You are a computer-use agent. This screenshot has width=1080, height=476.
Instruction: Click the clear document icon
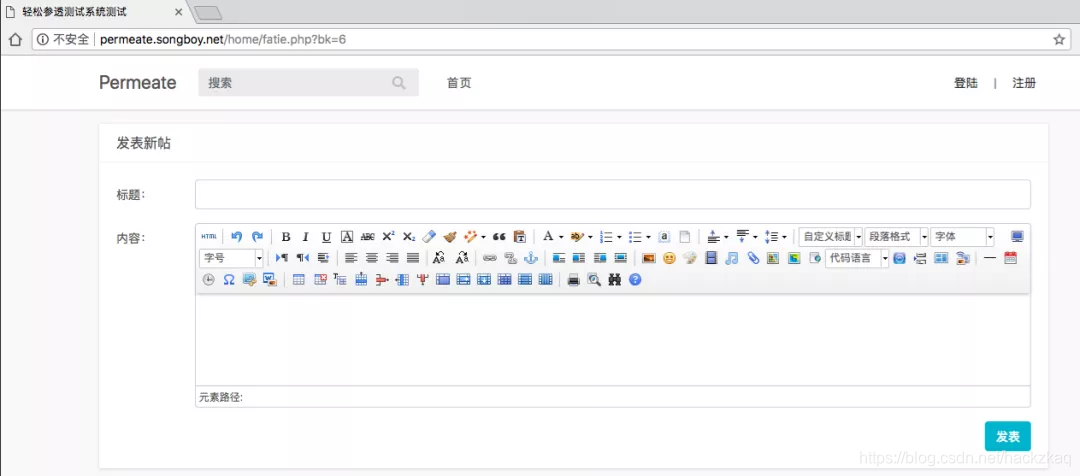coord(685,236)
